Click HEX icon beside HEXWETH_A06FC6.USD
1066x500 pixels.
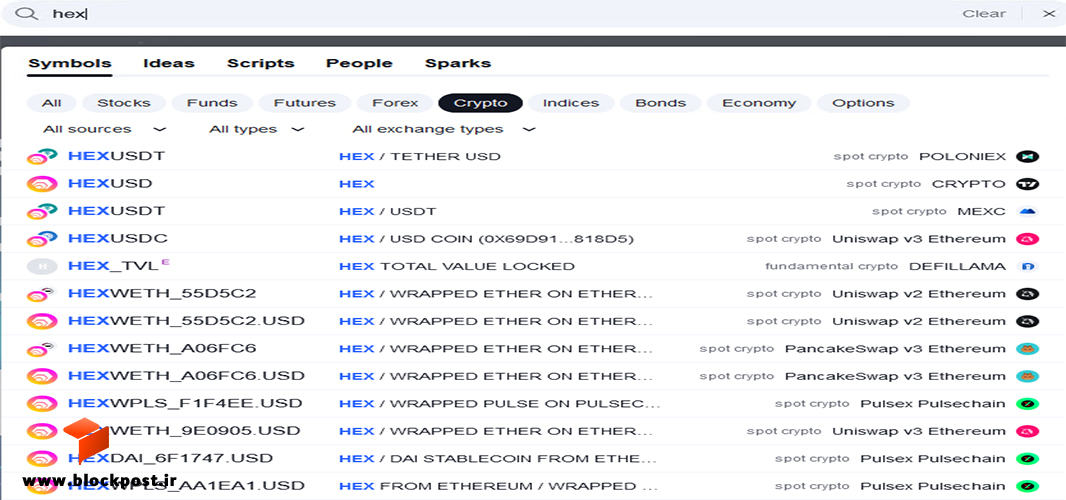(41, 376)
